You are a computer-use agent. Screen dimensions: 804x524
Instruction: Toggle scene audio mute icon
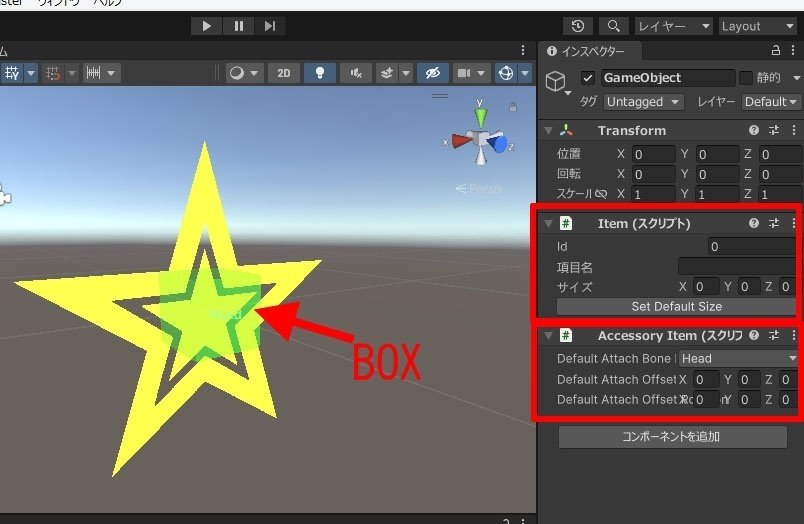pyautogui.click(x=355, y=73)
